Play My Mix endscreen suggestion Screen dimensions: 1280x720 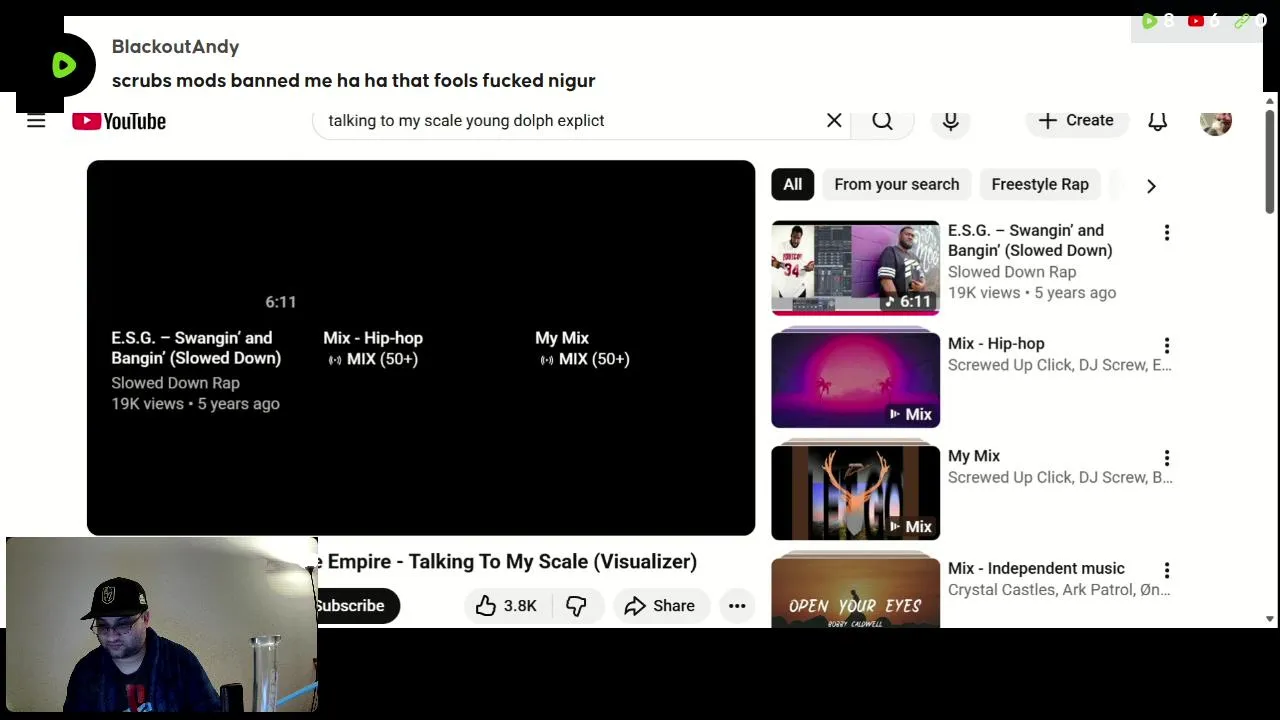582,348
